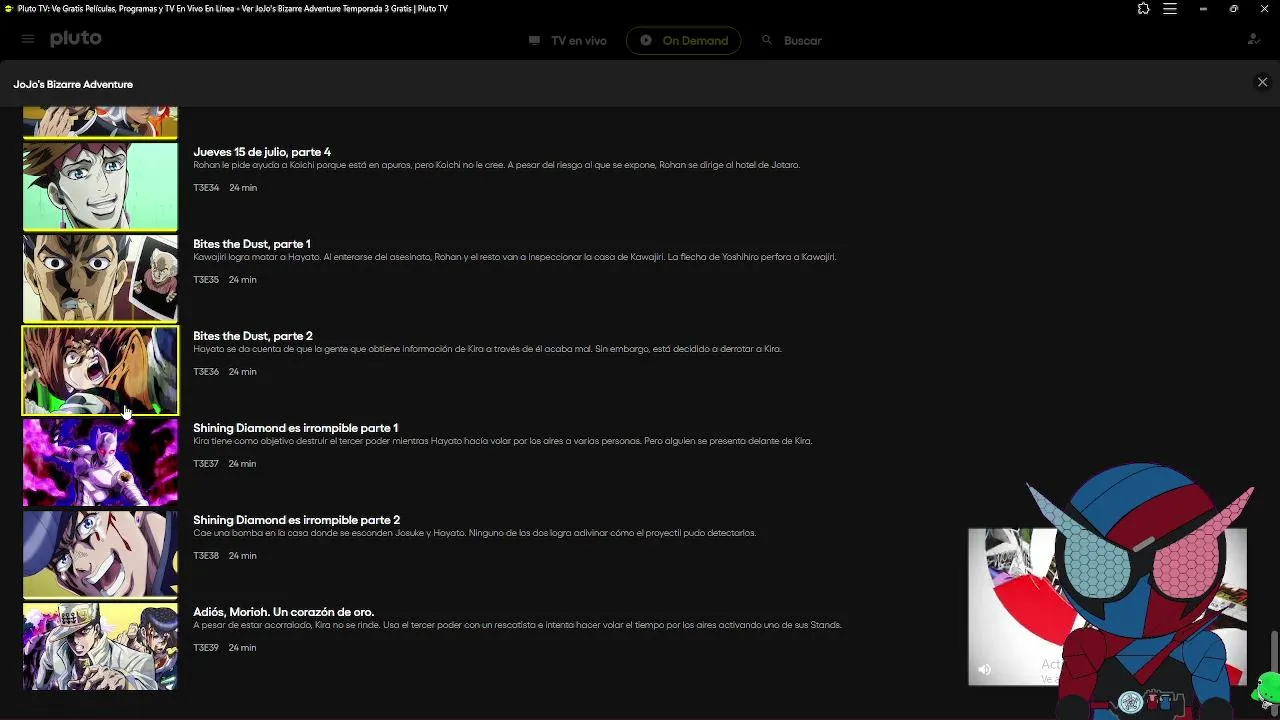Open the user account icon
The width and height of the screenshot is (1280, 720).
click(1253, 40)
